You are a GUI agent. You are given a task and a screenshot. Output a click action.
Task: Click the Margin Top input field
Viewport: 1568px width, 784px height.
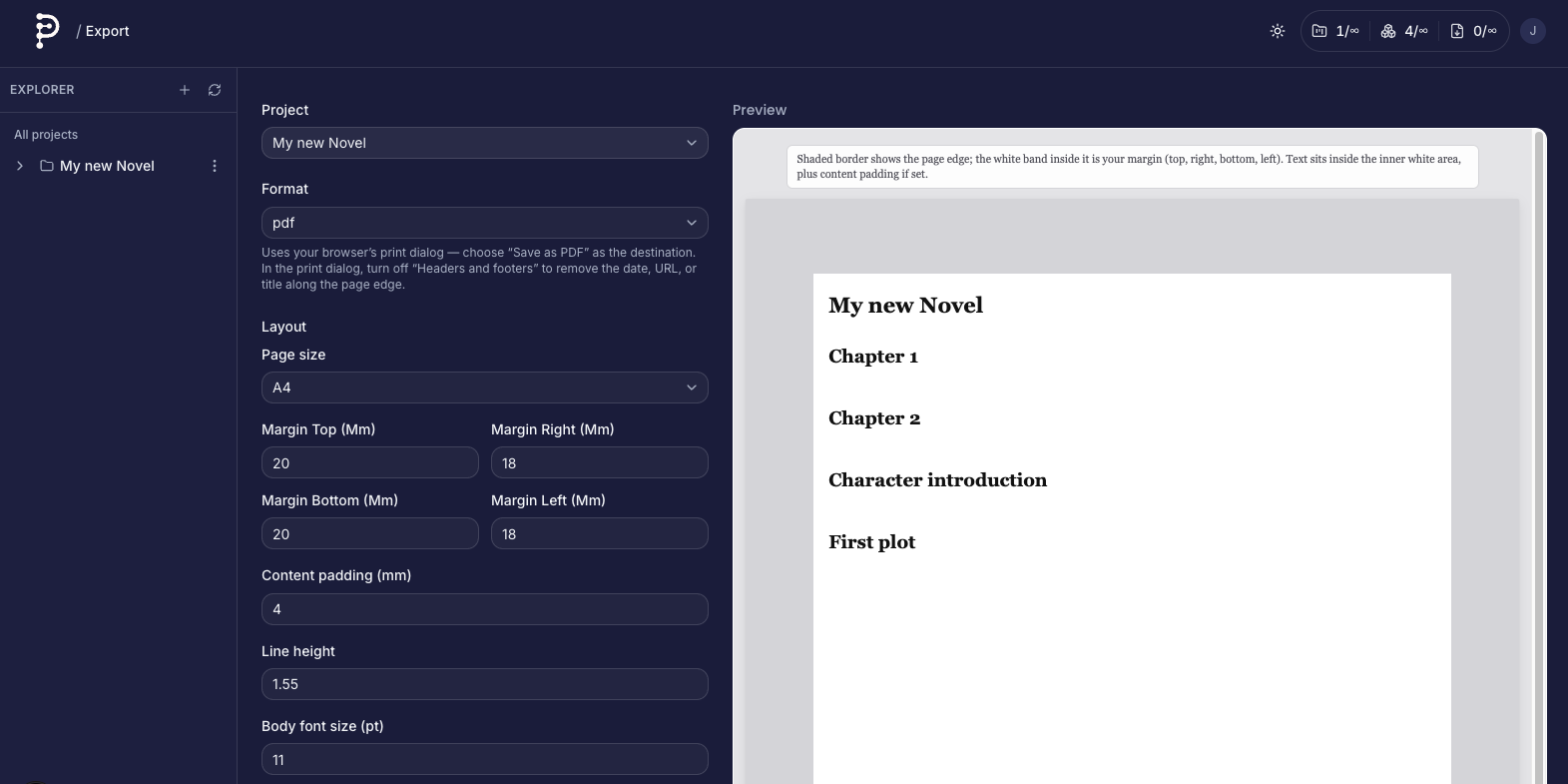[x=369, y=463]
